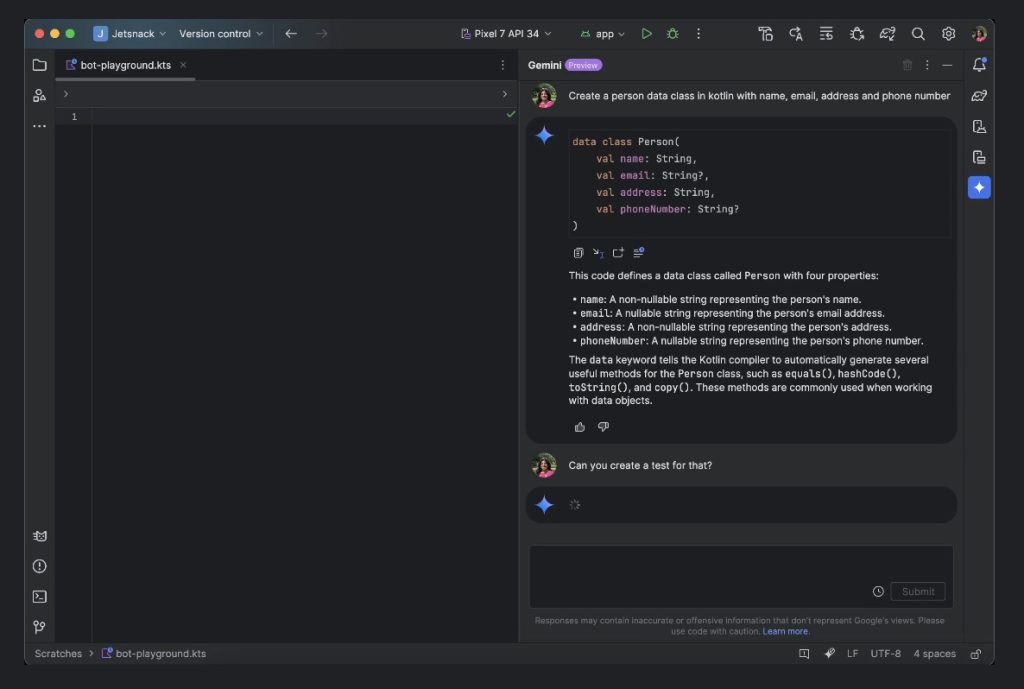Open the app run configuration dropdown
Screen dimensions: 1024x689
click(602, 33)
